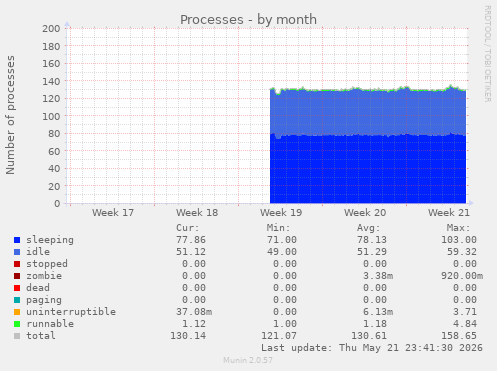Click the 'Number of processes' axis label
The width and height of the screenshot is (497, 371).
[10, 115]
